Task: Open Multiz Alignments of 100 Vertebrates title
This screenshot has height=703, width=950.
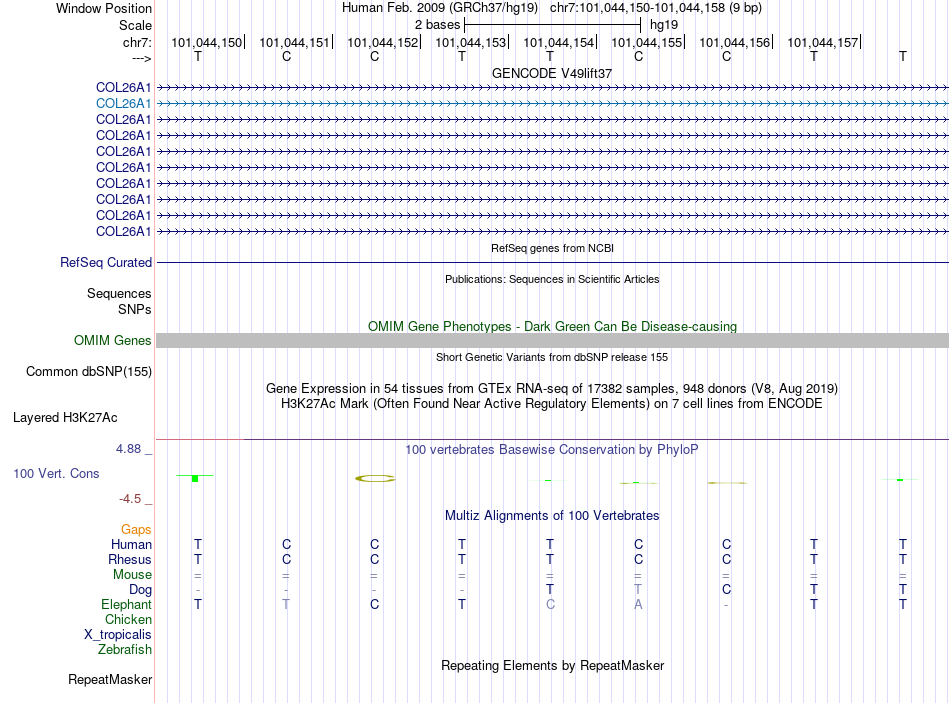Action: pos(552,516)
